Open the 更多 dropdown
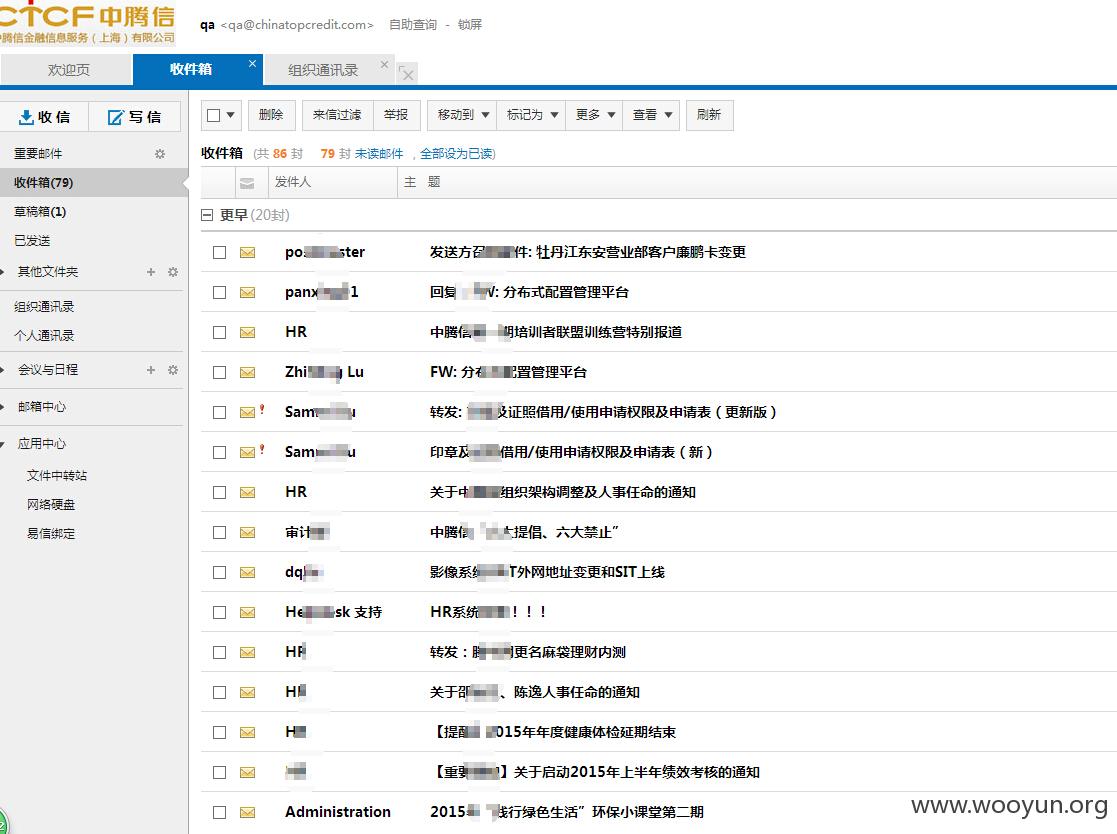This screenshot has width=1117, height=834. click(595, 115)
